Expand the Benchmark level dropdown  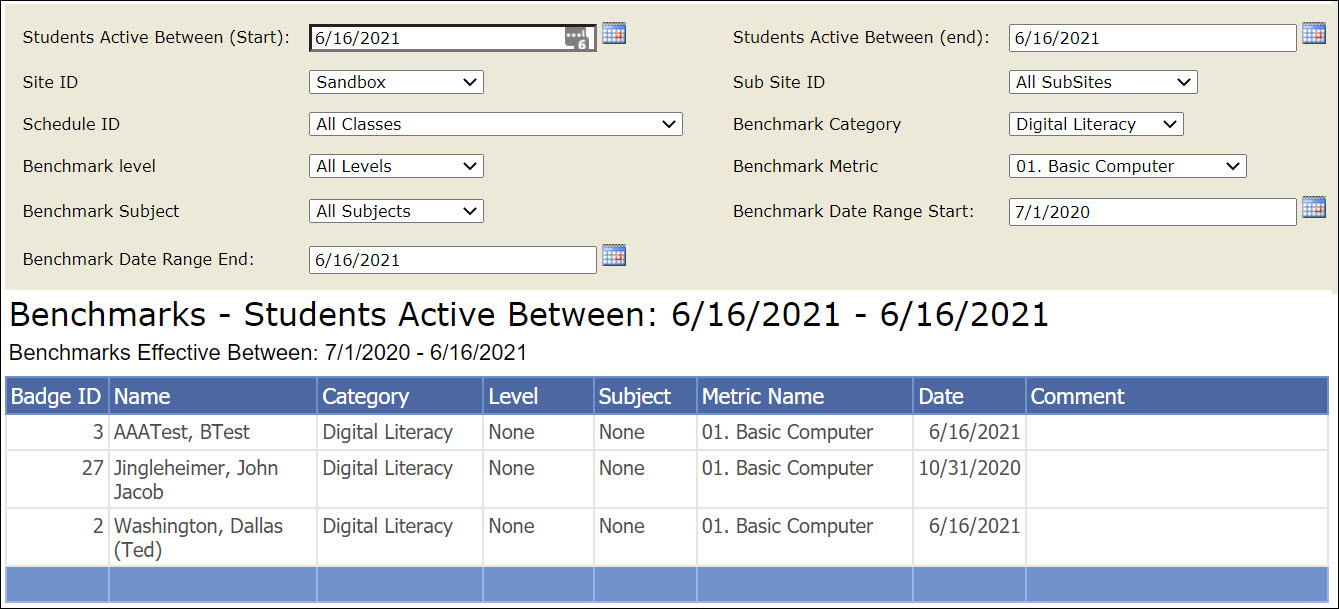(395, 165)
